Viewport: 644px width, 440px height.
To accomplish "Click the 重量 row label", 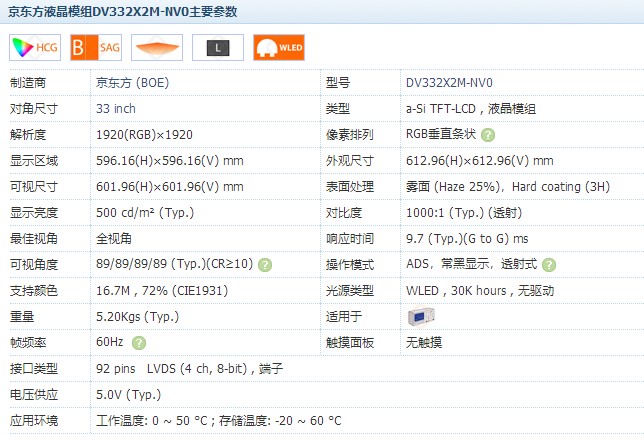I will click(x=22, y=317).
